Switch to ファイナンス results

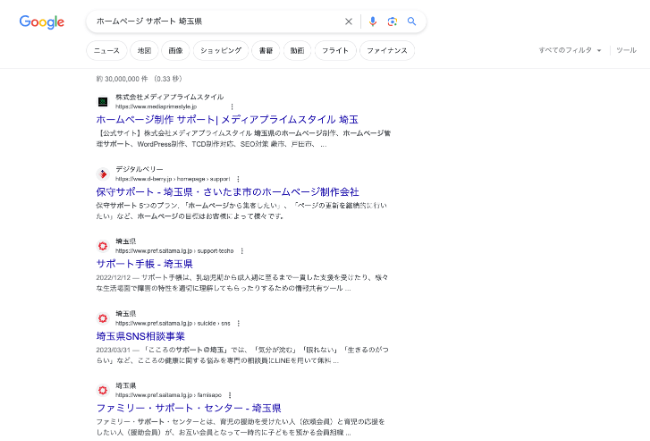click(x=387, y=51)
